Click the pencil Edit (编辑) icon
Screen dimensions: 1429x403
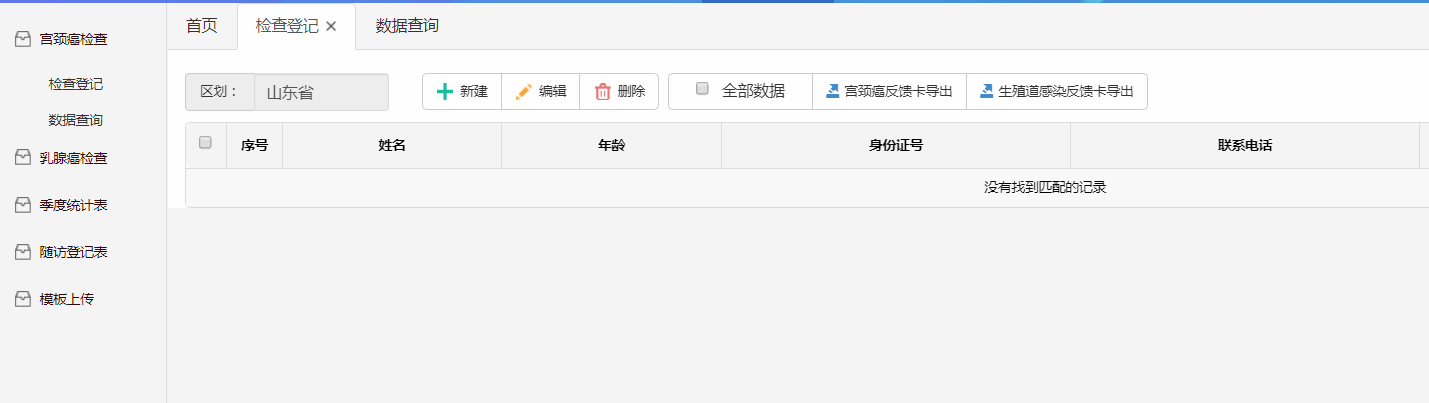click(x=524, y=92)
